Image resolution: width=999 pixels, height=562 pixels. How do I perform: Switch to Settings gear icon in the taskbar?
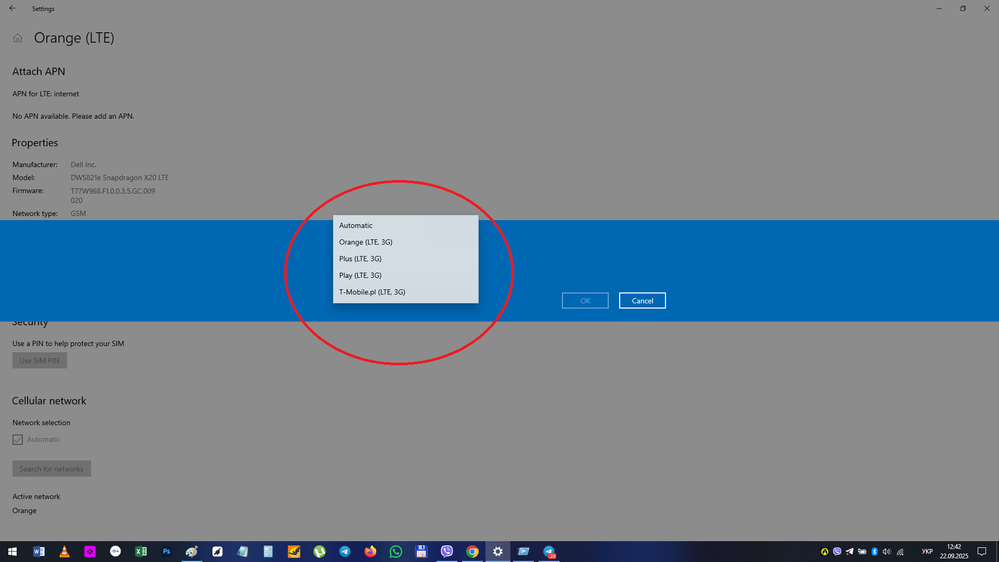coord(498,552)
